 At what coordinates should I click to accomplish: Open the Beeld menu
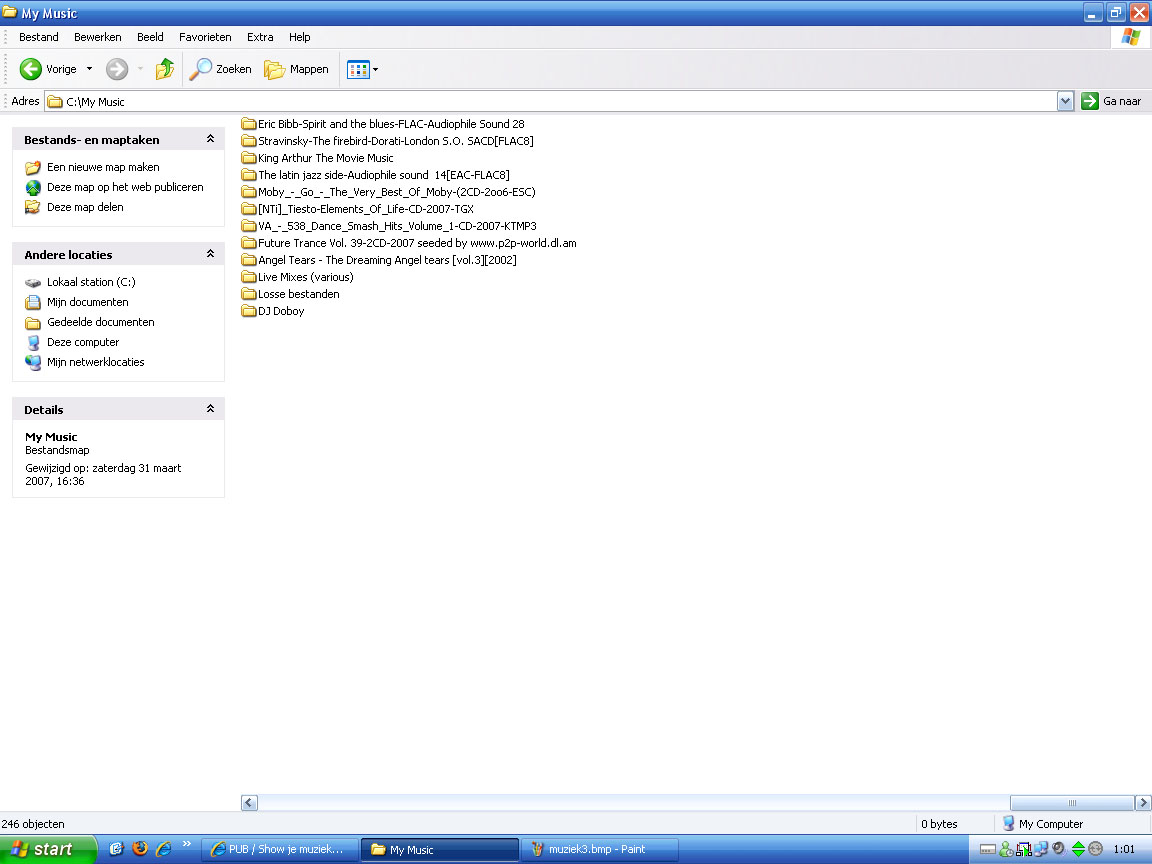[x=150, y=37]
